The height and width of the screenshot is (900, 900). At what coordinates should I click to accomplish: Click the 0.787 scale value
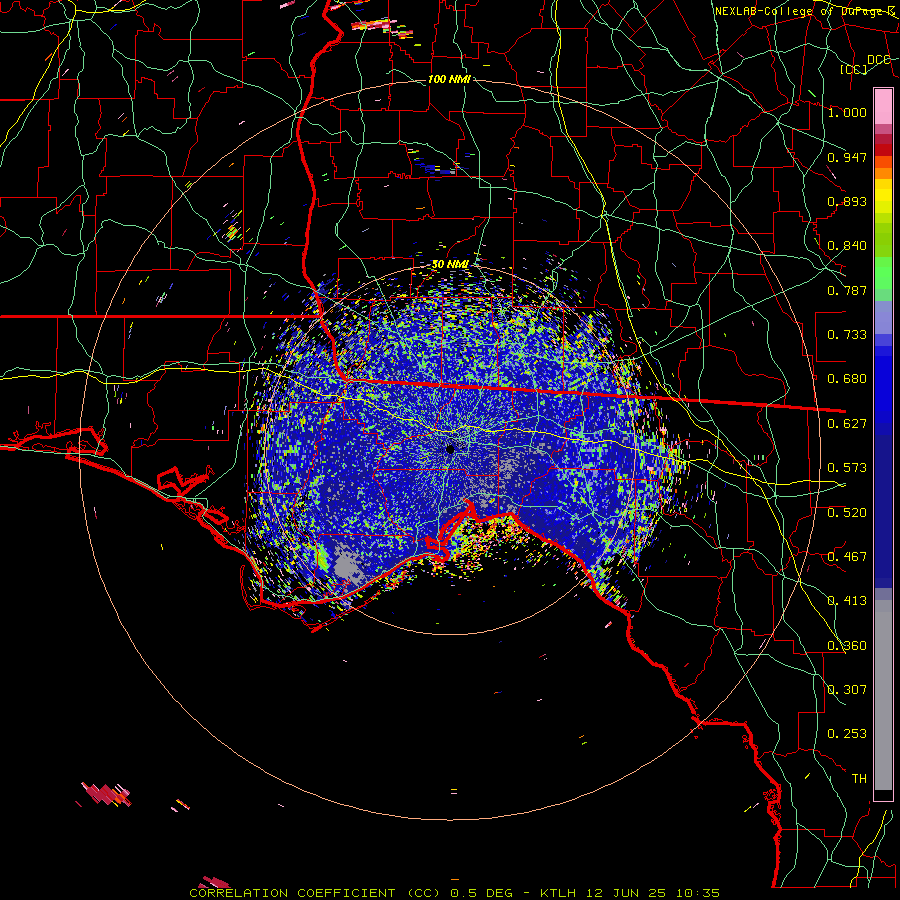(847, 290)
